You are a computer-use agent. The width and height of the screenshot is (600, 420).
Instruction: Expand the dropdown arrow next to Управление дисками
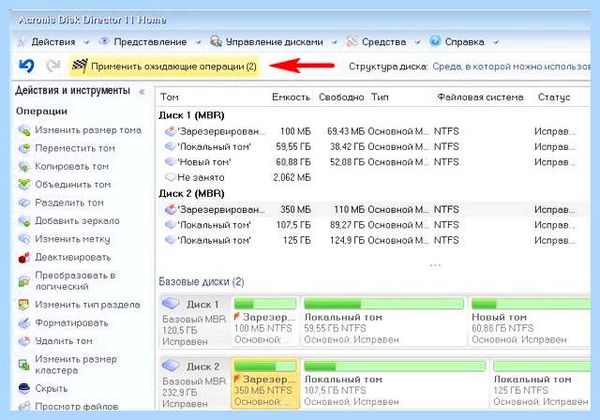[334, 42]
